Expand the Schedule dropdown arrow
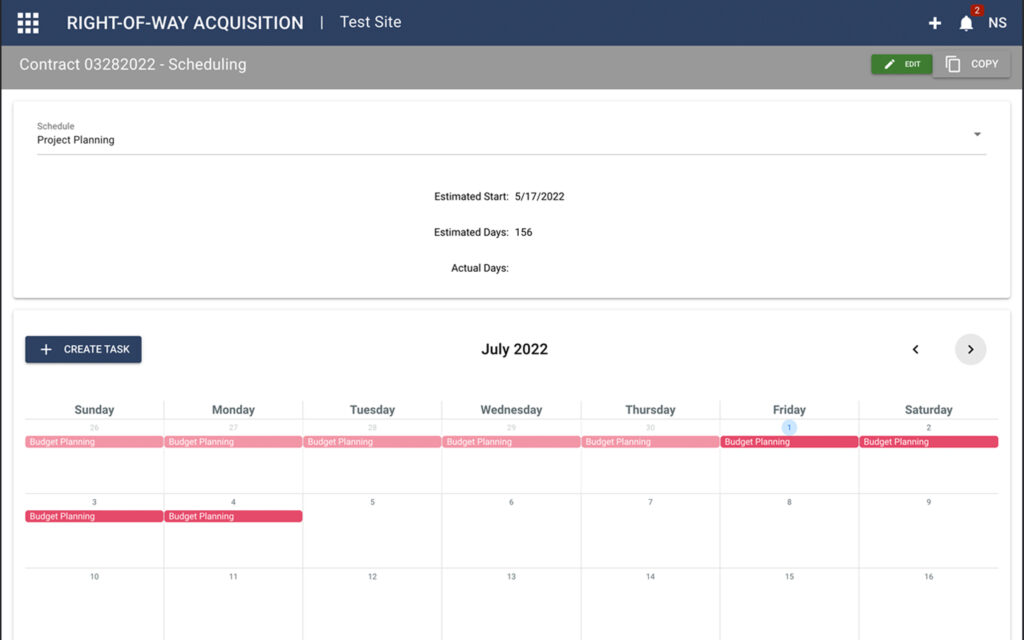The width and height of the screenshot is (1024, 640). tap(977, 135)
